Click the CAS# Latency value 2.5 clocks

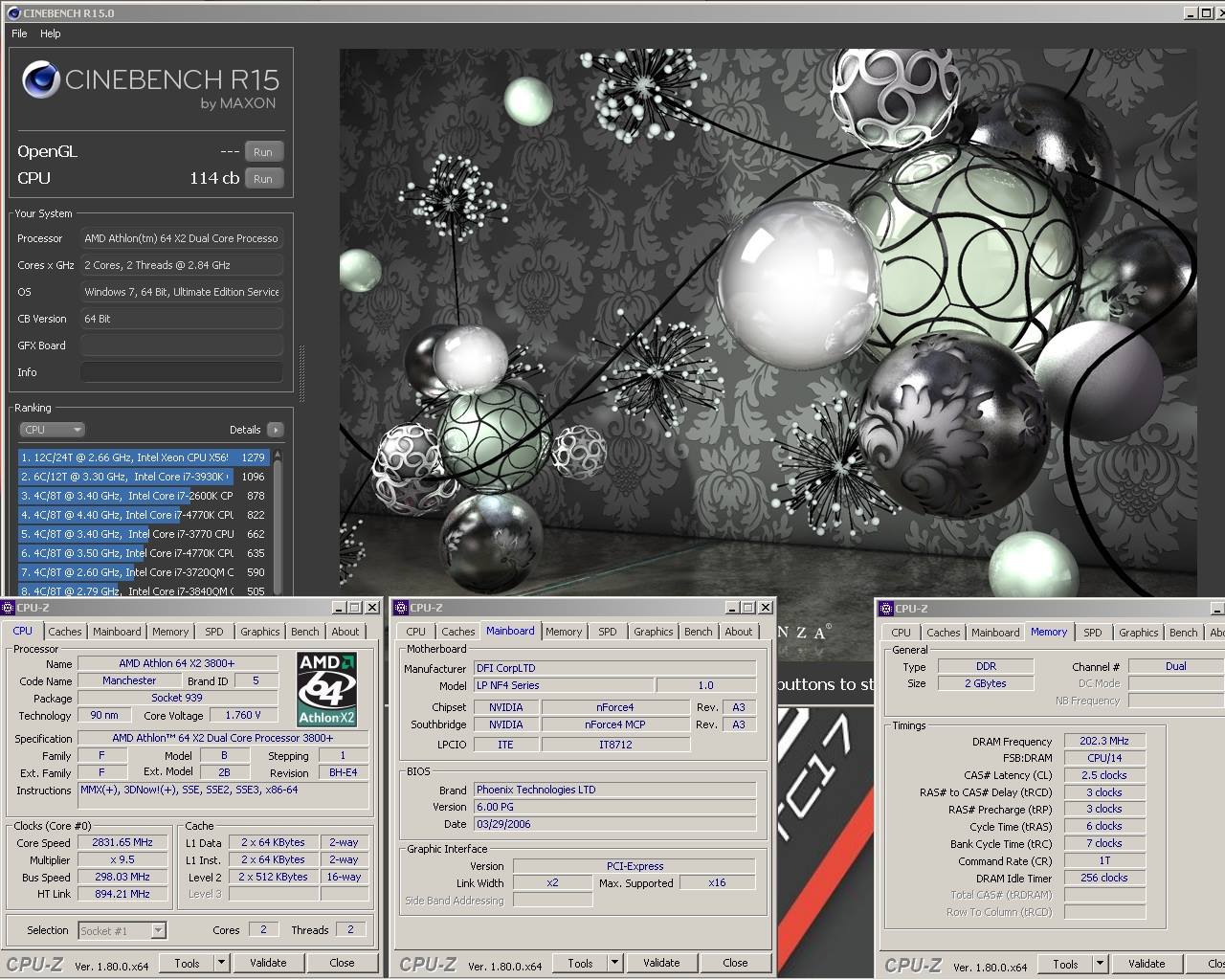[x=1104, y=775]
